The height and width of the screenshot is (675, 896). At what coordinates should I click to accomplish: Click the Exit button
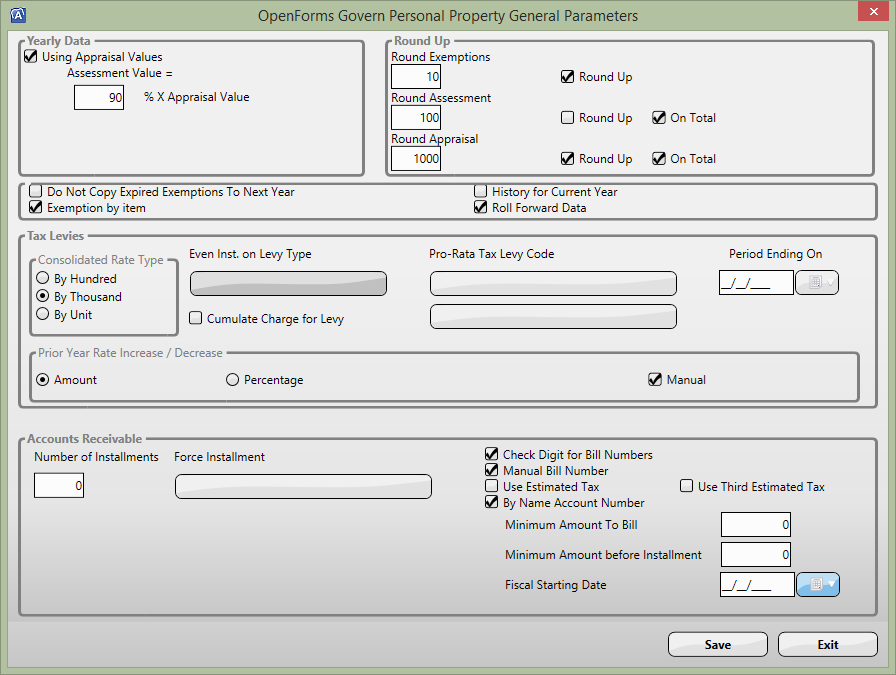click(827, 645)
